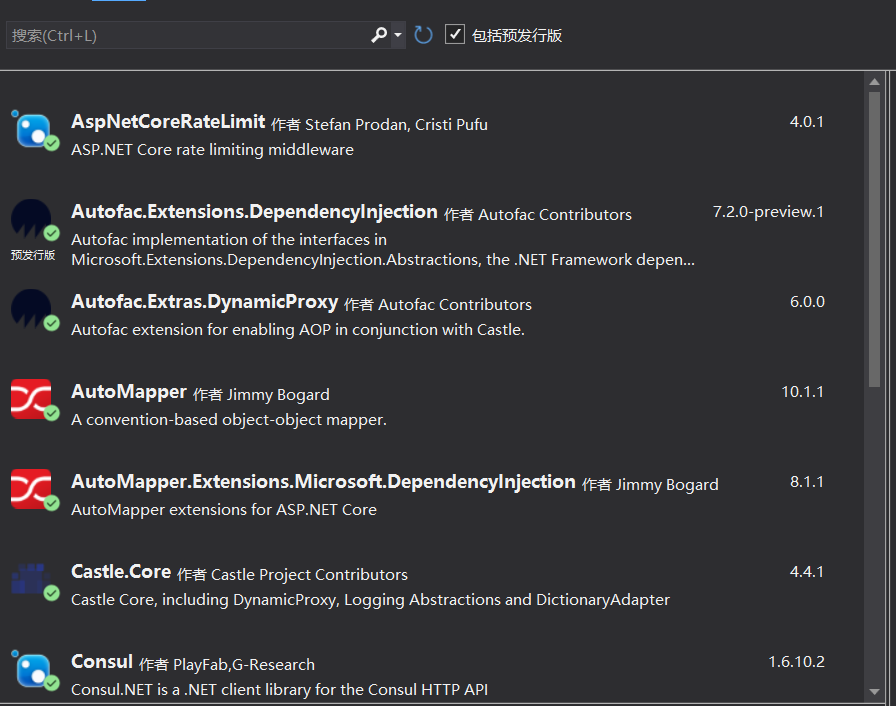Click the search magnifier icon

tap(379, 35)
